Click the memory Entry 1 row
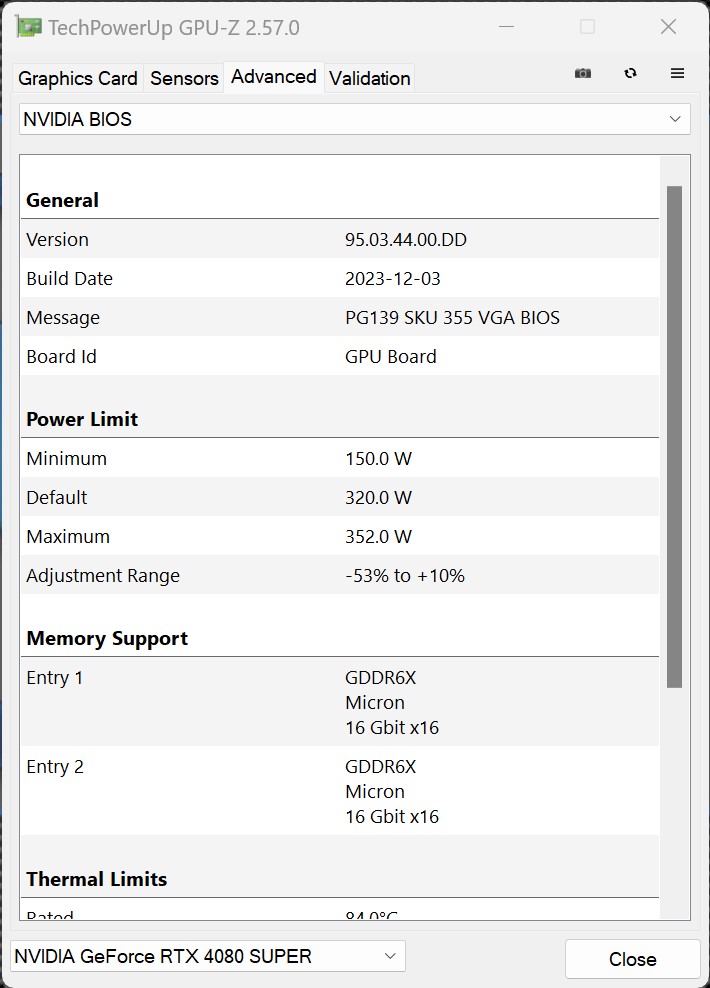This screenshot has height=988, width=710. 339,702
